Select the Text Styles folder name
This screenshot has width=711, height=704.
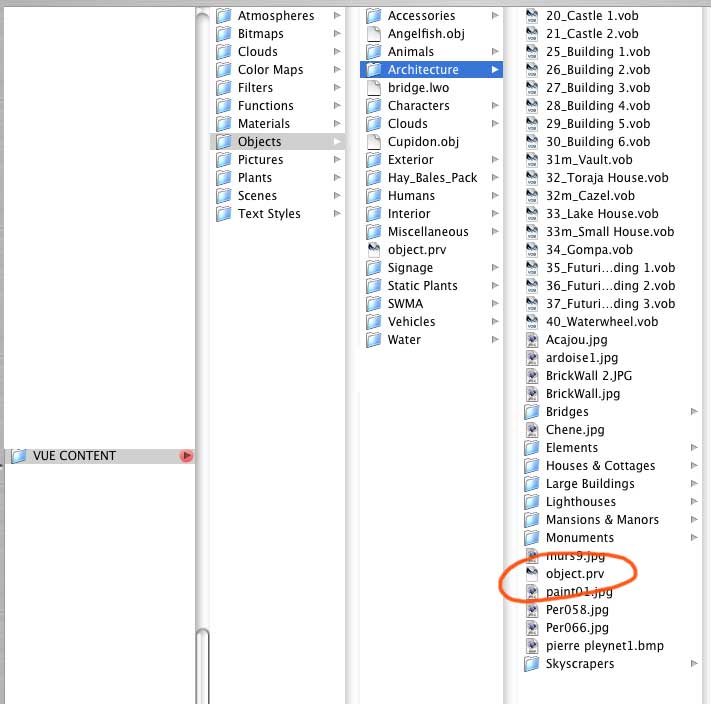[x=269, y=214]
